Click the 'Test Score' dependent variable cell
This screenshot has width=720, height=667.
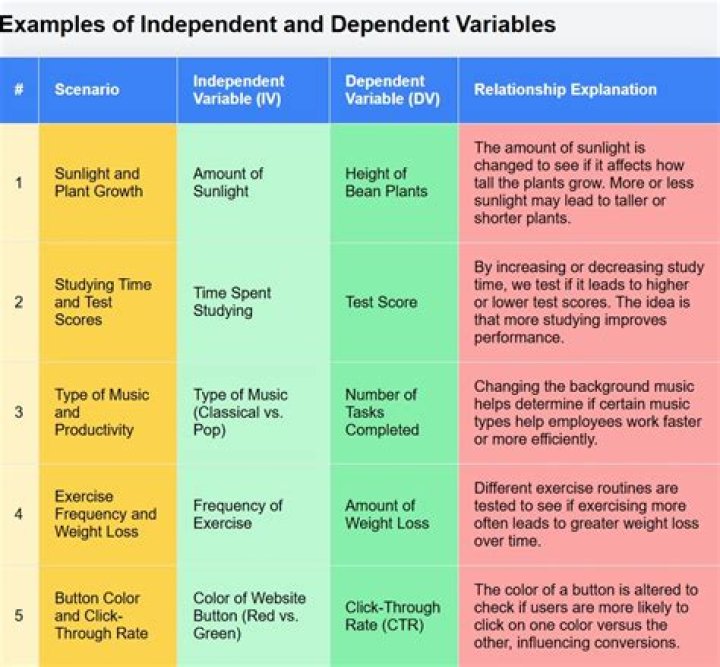(x=381, y=302)
